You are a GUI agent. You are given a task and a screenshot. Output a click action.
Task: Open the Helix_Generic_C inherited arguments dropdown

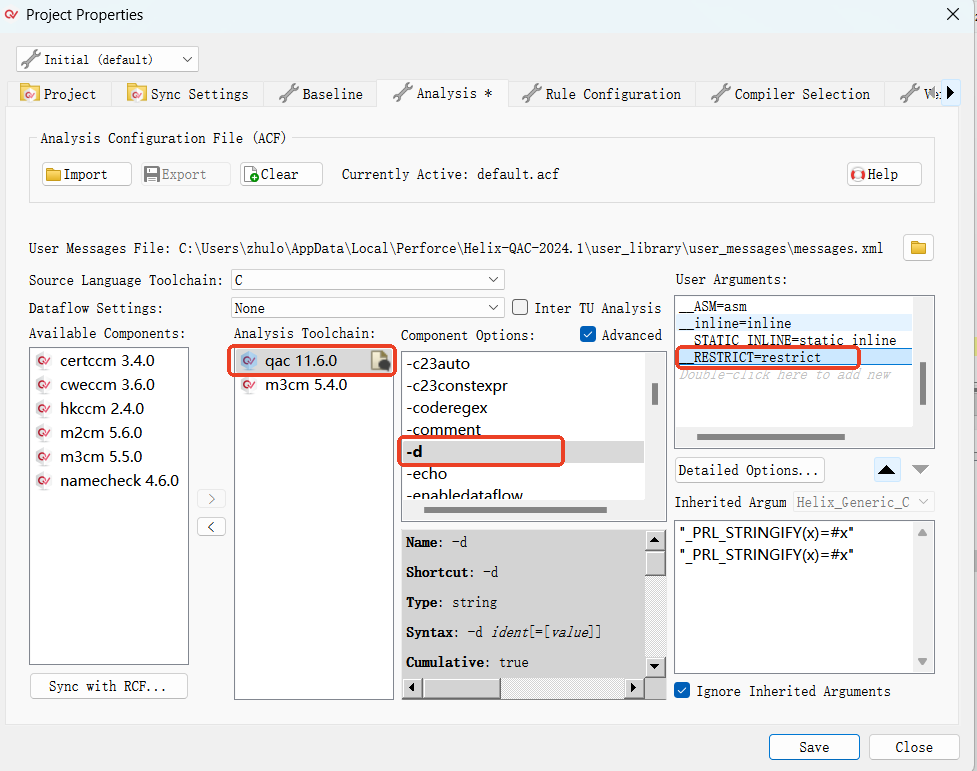863,502
